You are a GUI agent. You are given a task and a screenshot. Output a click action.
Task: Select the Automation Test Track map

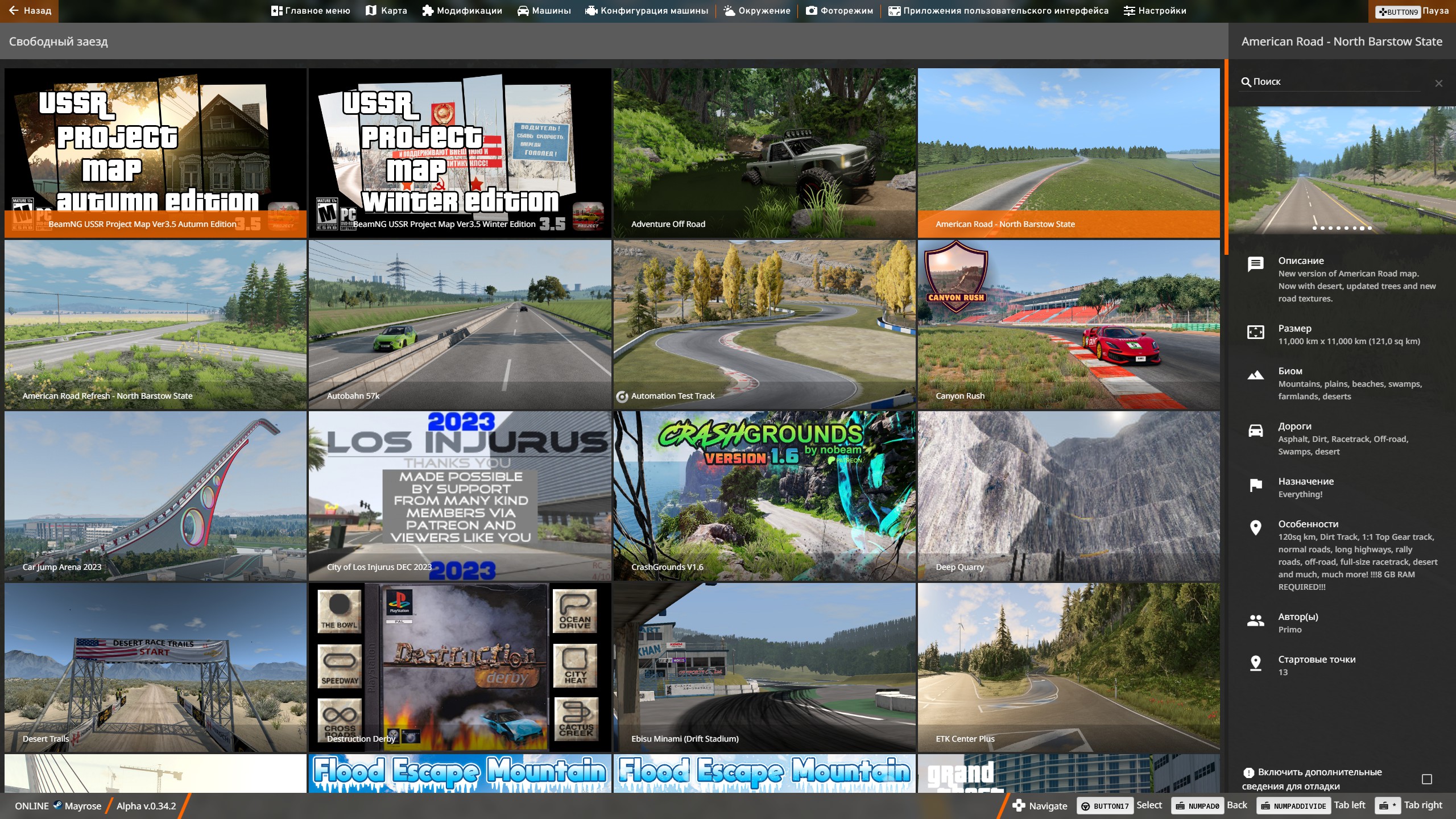[x=764, y=324]
